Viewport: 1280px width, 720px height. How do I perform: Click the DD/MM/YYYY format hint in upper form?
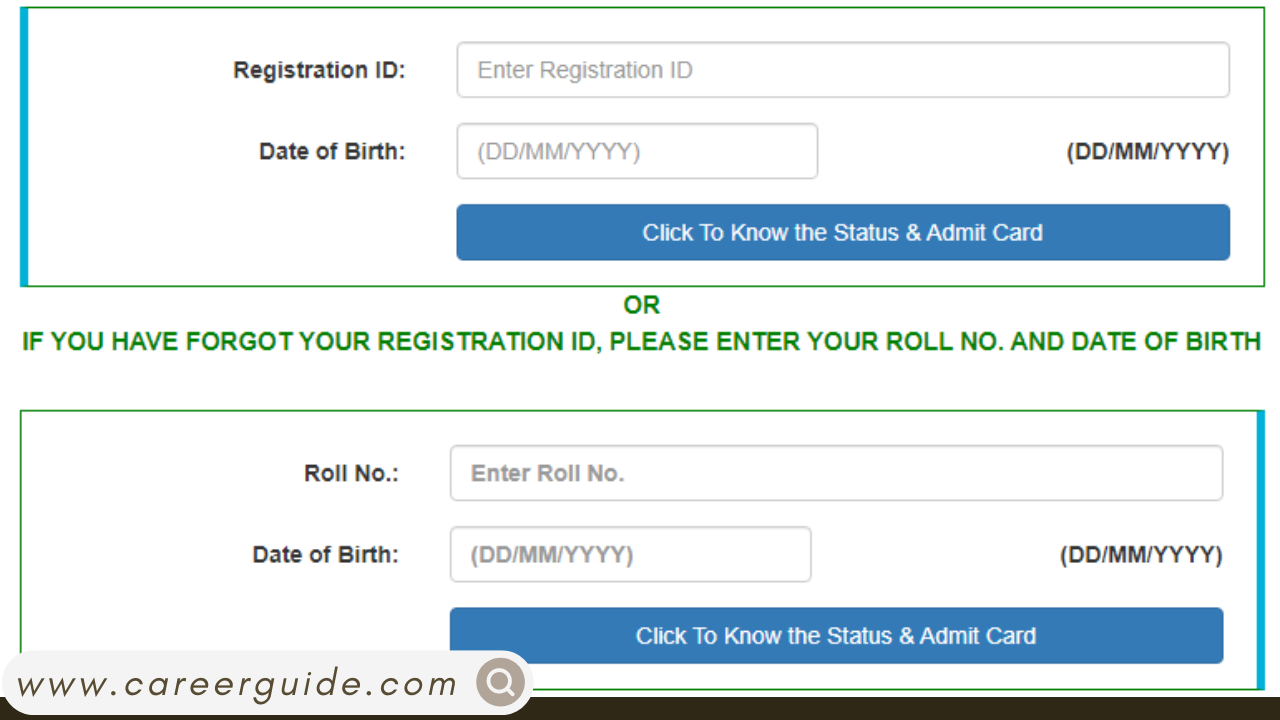tap(1147, 151)
